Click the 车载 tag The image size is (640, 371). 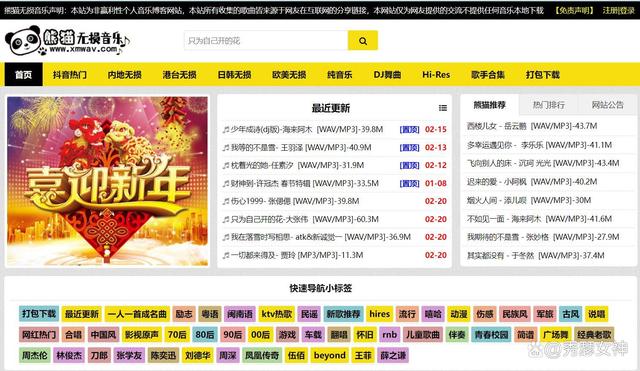coord(313,334)
